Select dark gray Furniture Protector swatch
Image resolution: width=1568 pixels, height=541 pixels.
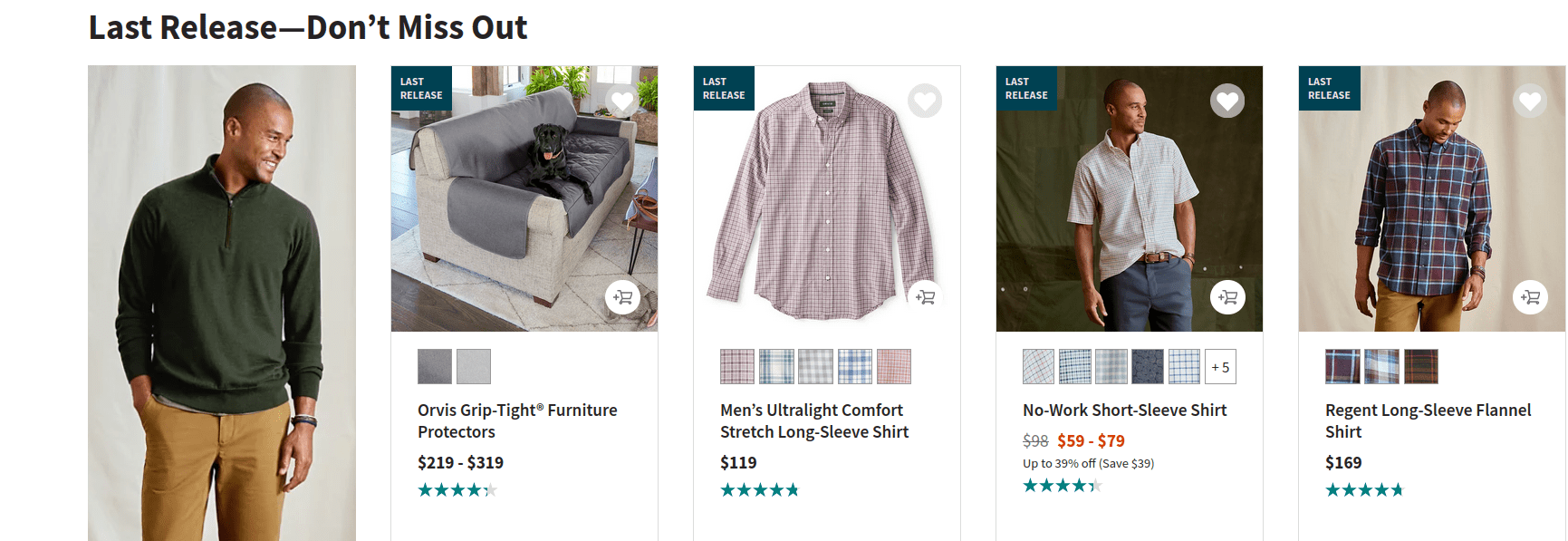435,367
